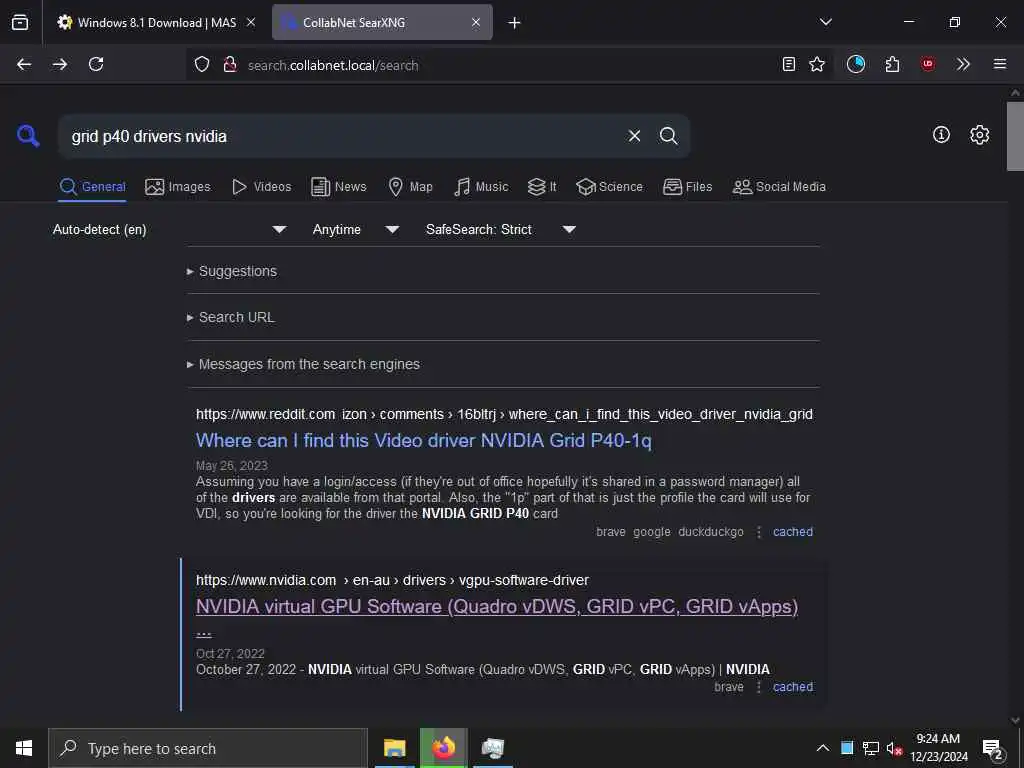
Task: Open the notification center icon
Action: click(x=993, y=750)
